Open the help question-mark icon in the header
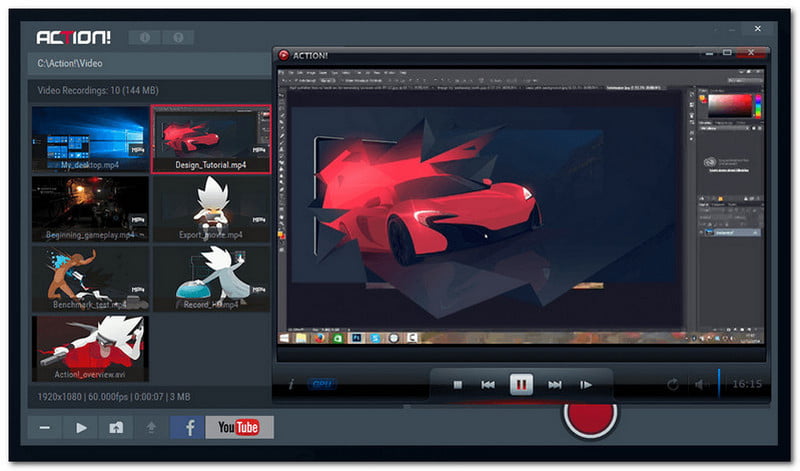This screenshot has width=800, height=471. [178, 37]
